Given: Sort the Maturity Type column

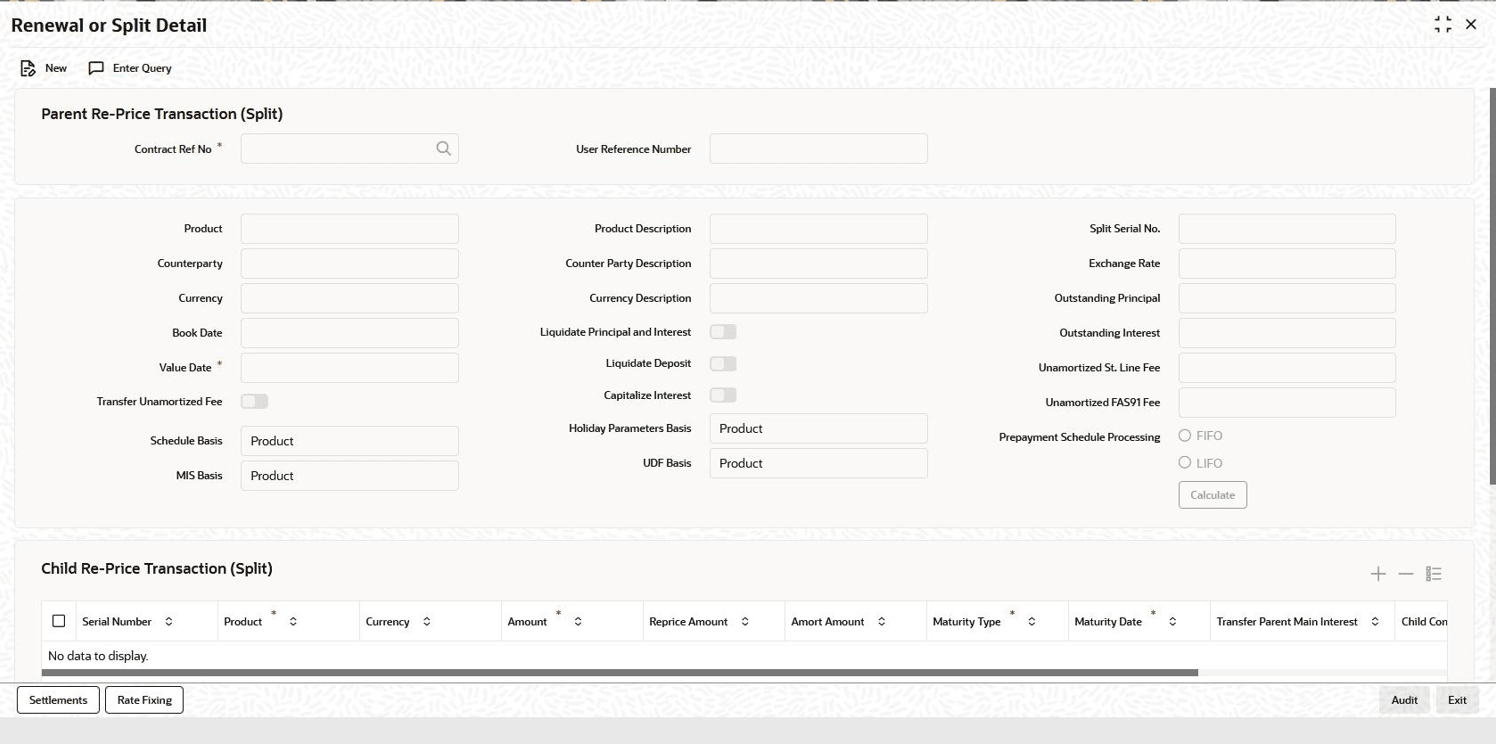Looking at the screenshot, I should coord(1032,622).
